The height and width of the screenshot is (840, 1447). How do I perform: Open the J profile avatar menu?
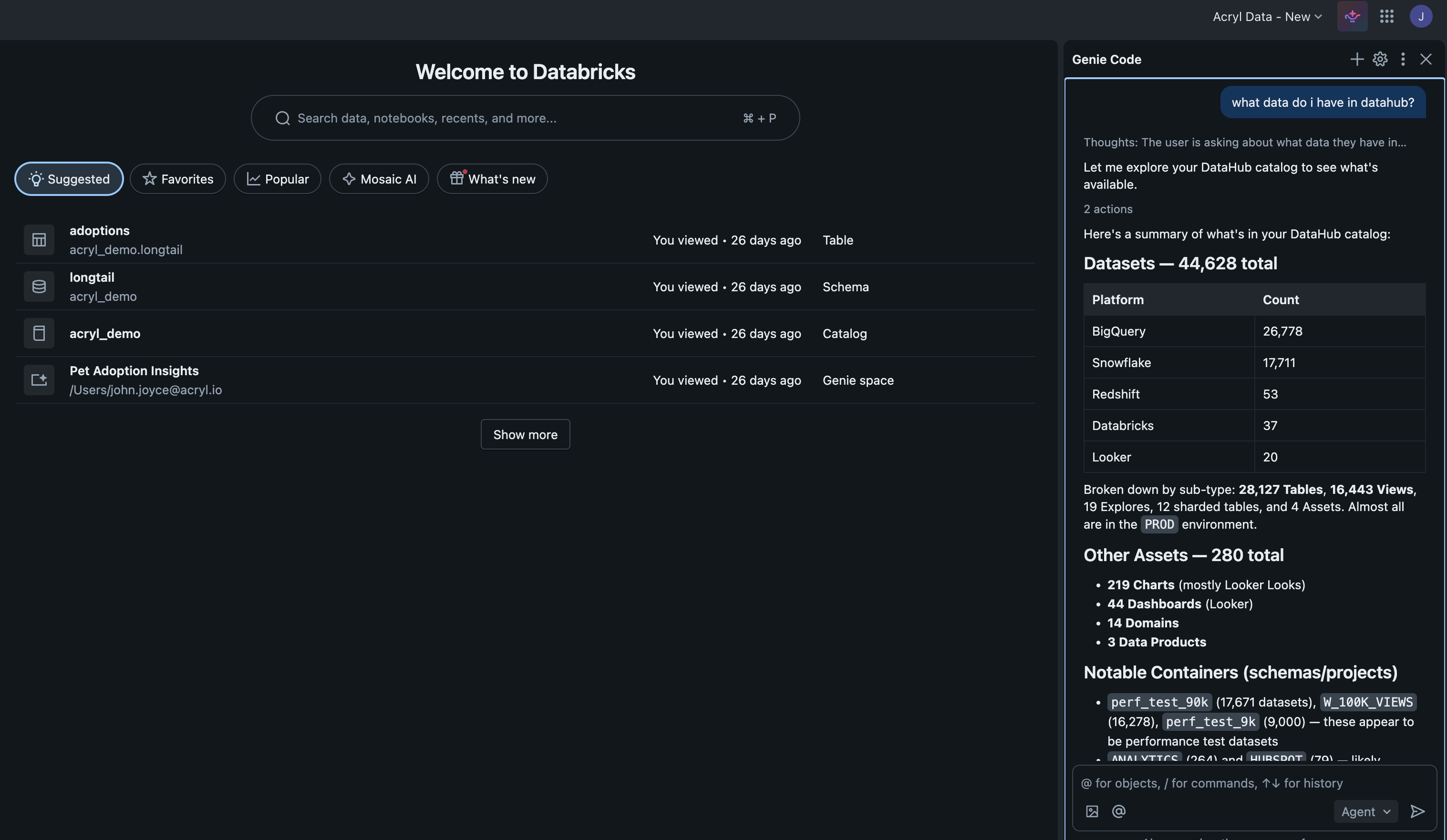(1422, 16)
